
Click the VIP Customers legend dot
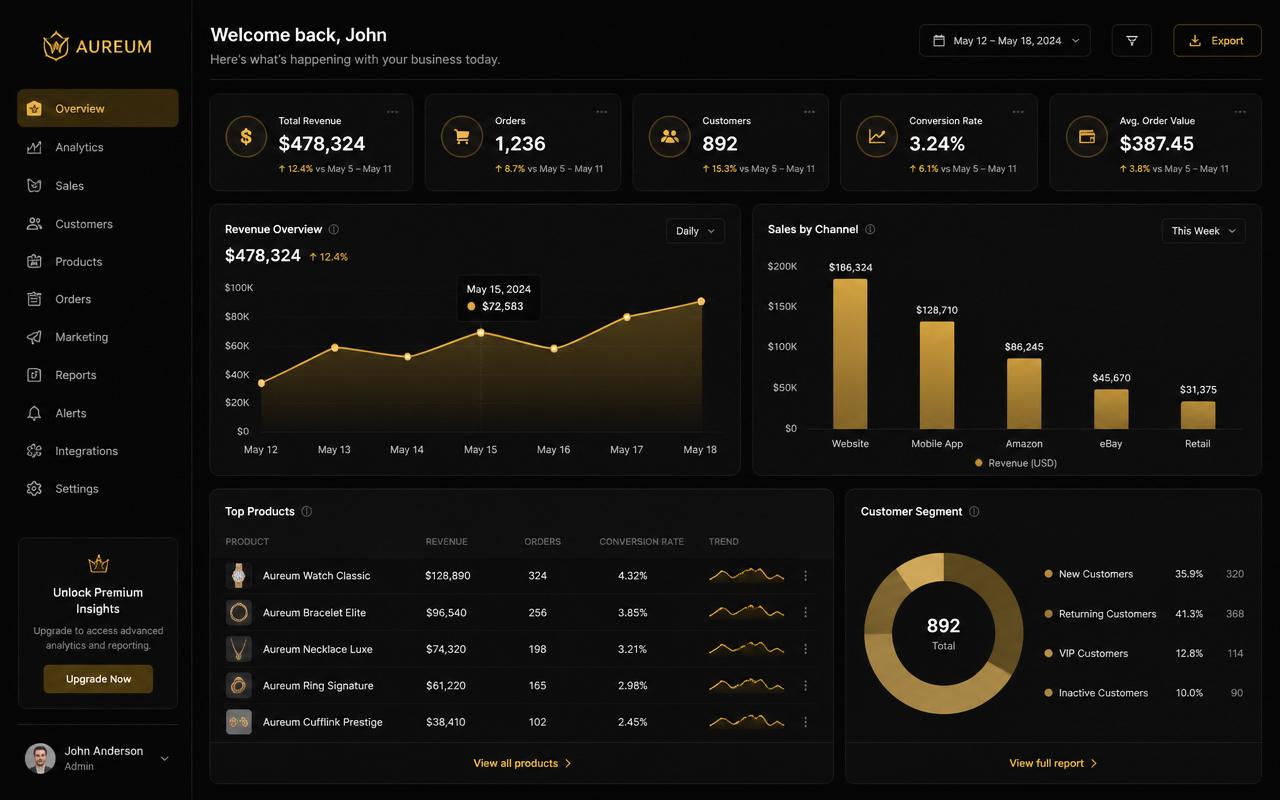coord(1048,653)
